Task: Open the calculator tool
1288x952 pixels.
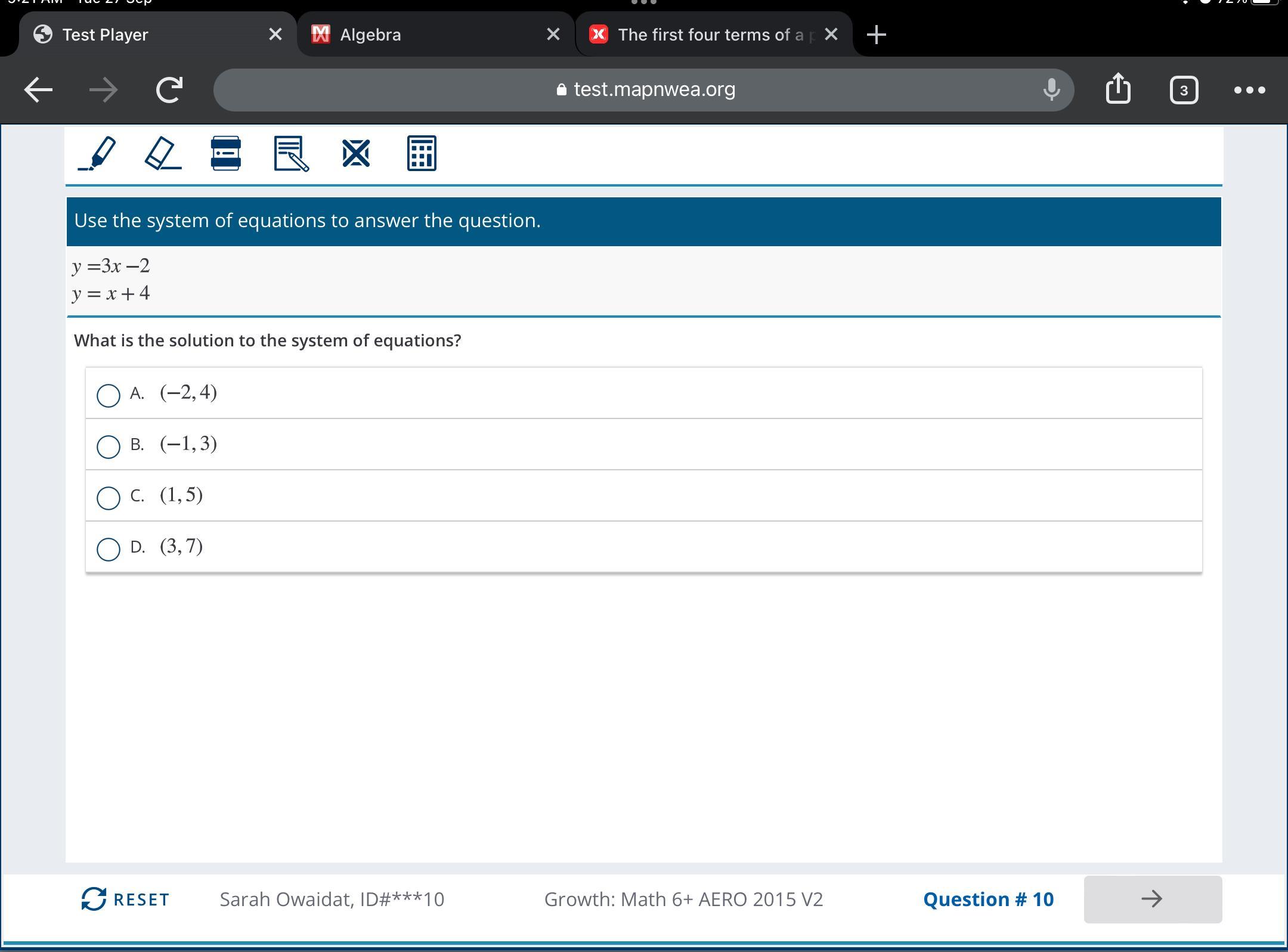Action: pyautogui.click(x=422, y=154)
